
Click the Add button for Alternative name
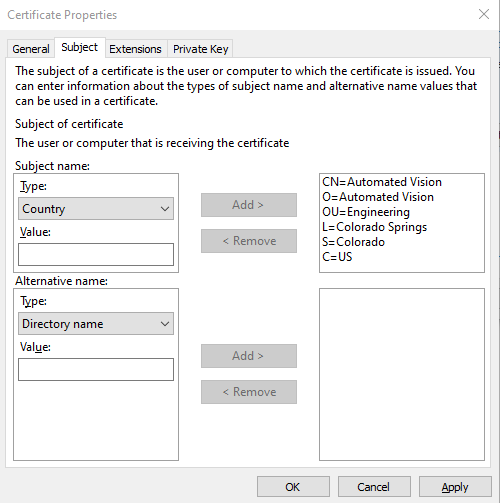pyautogui.click(x=249, y=356)
